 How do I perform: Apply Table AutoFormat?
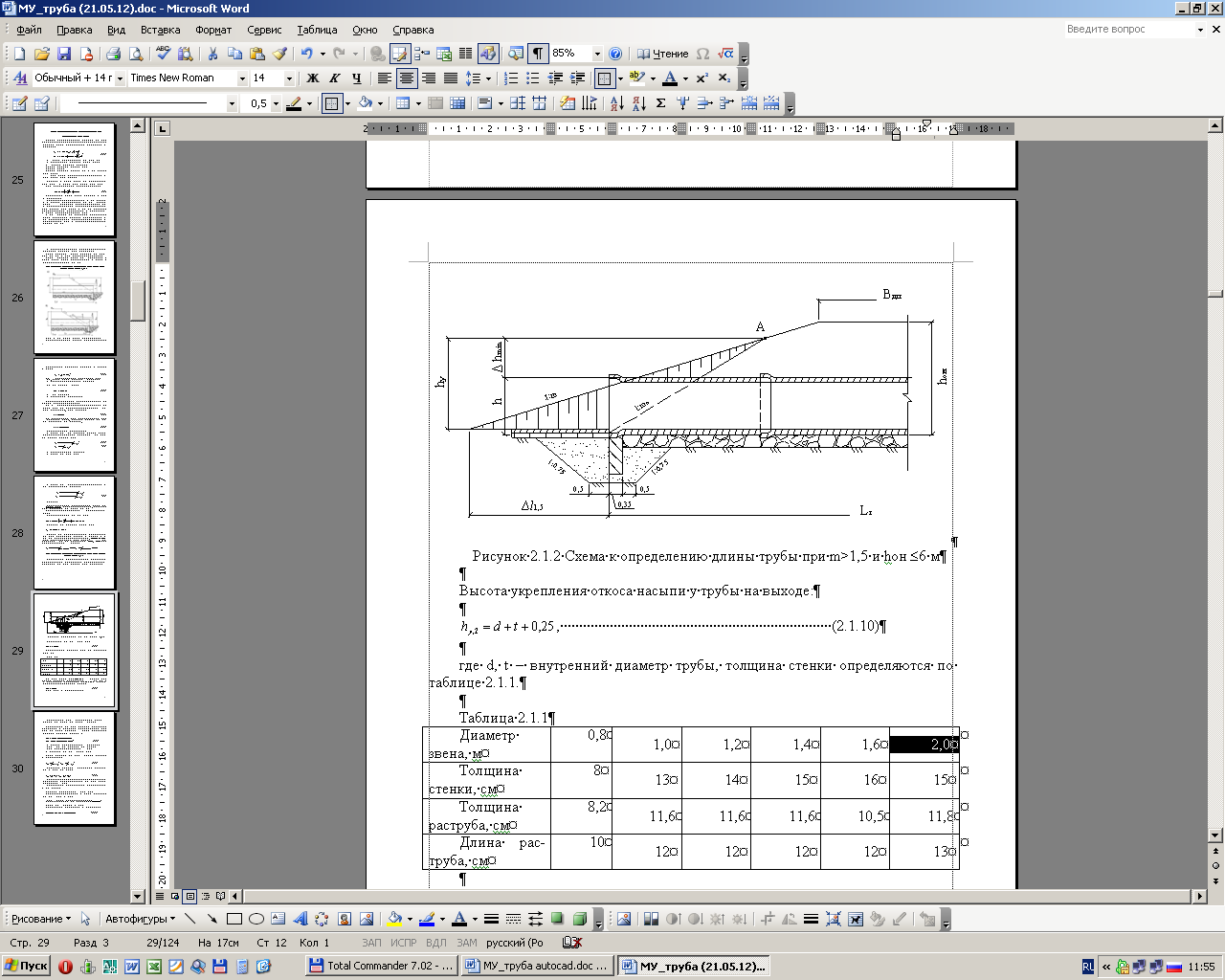[x=568, y=103]
